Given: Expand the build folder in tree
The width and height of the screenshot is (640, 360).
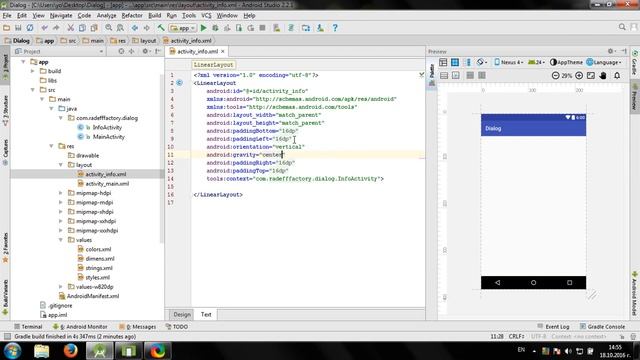Looking at the screenshot, I should 33,71.
